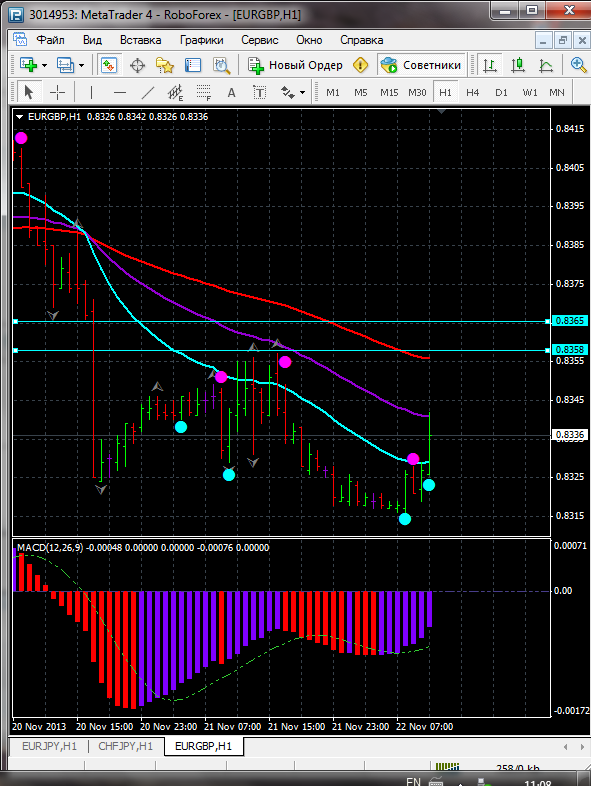This screenshot has width=600, height=786.
Task: Click the chart tabs scroll left arrow
Action: click(565, 747)
